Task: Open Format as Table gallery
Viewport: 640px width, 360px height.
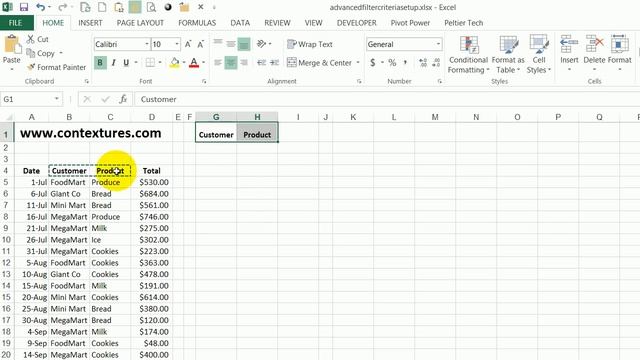Action: [508, 55]
